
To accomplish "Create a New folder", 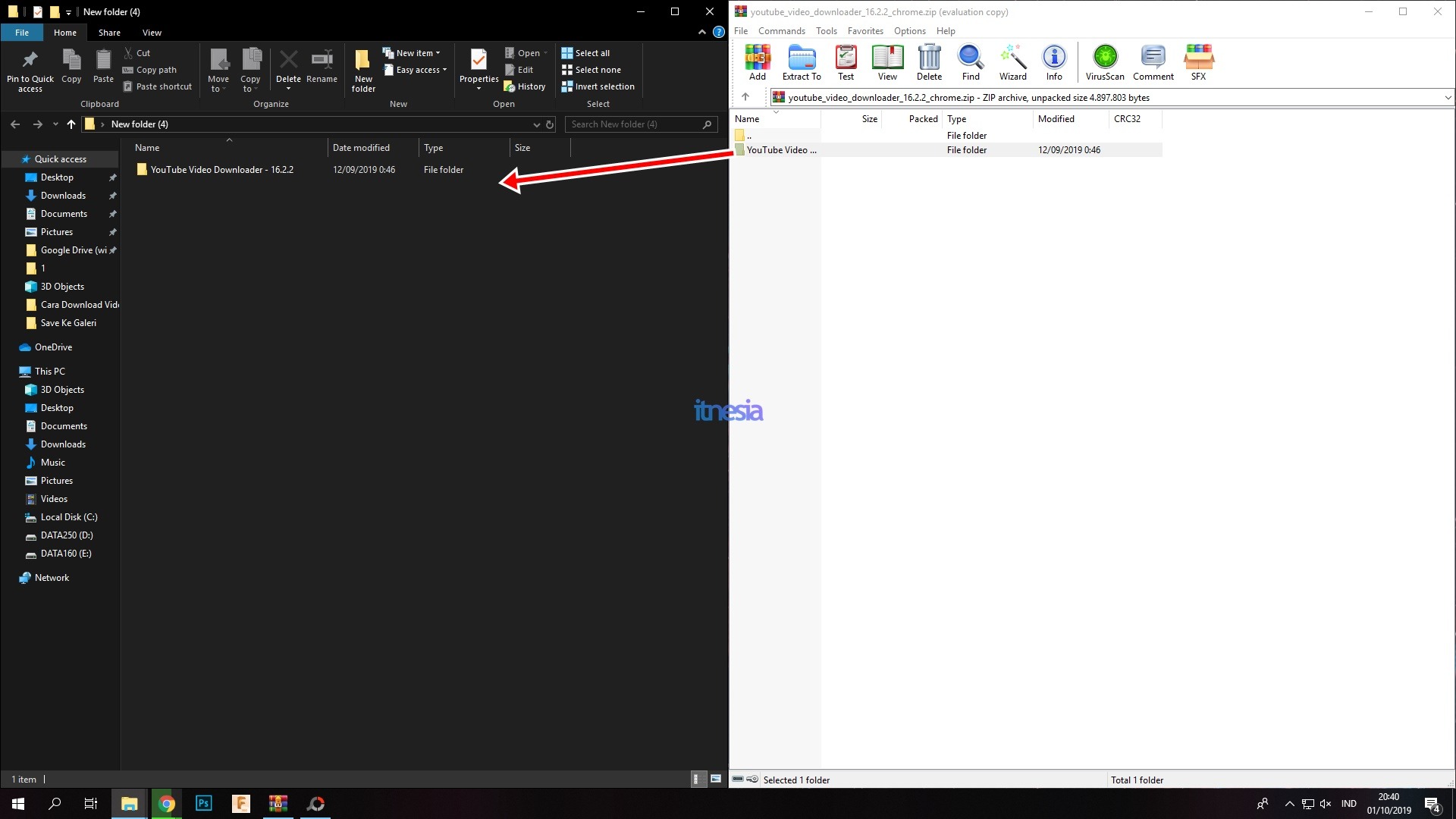I will pos(362,69).
